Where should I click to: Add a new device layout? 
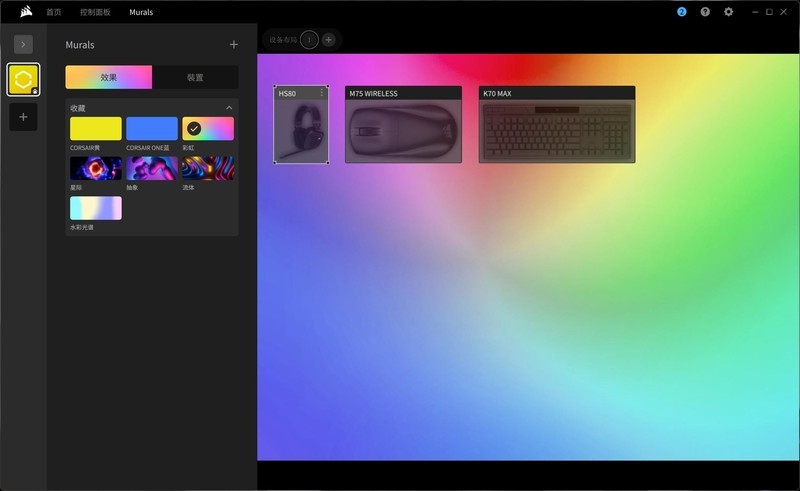tap(329, 39)
